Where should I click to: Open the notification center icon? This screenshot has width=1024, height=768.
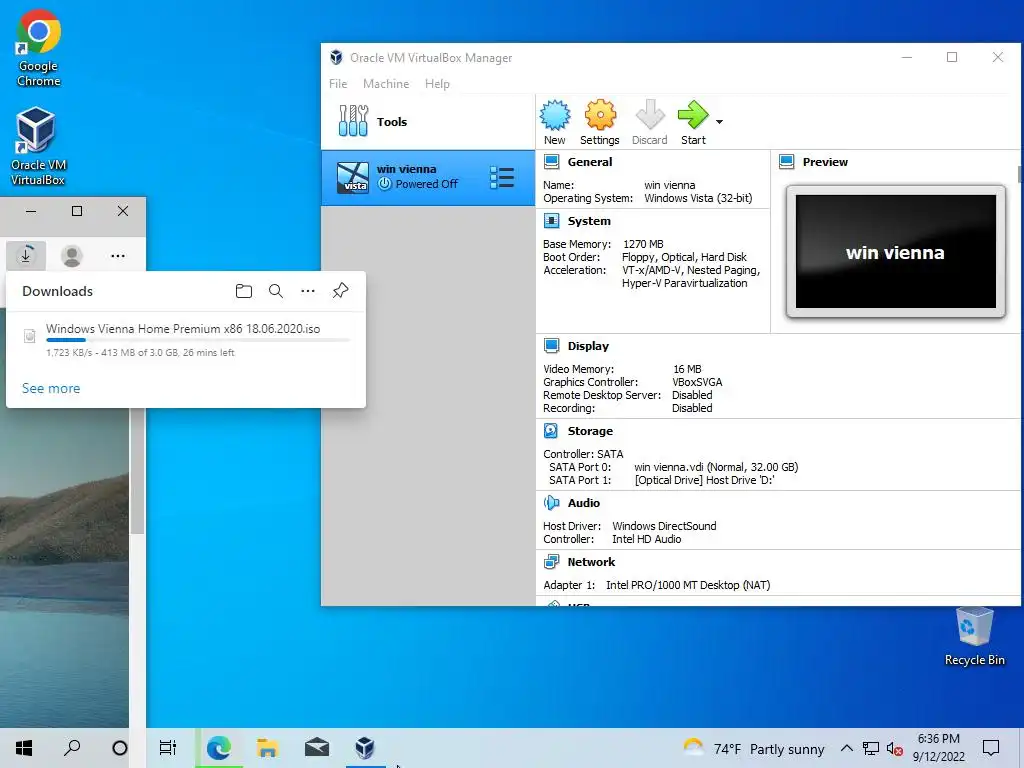click(991, 748)
